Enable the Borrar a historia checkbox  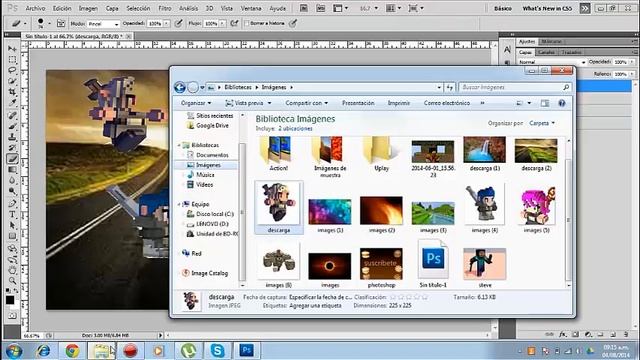[247, 24]
